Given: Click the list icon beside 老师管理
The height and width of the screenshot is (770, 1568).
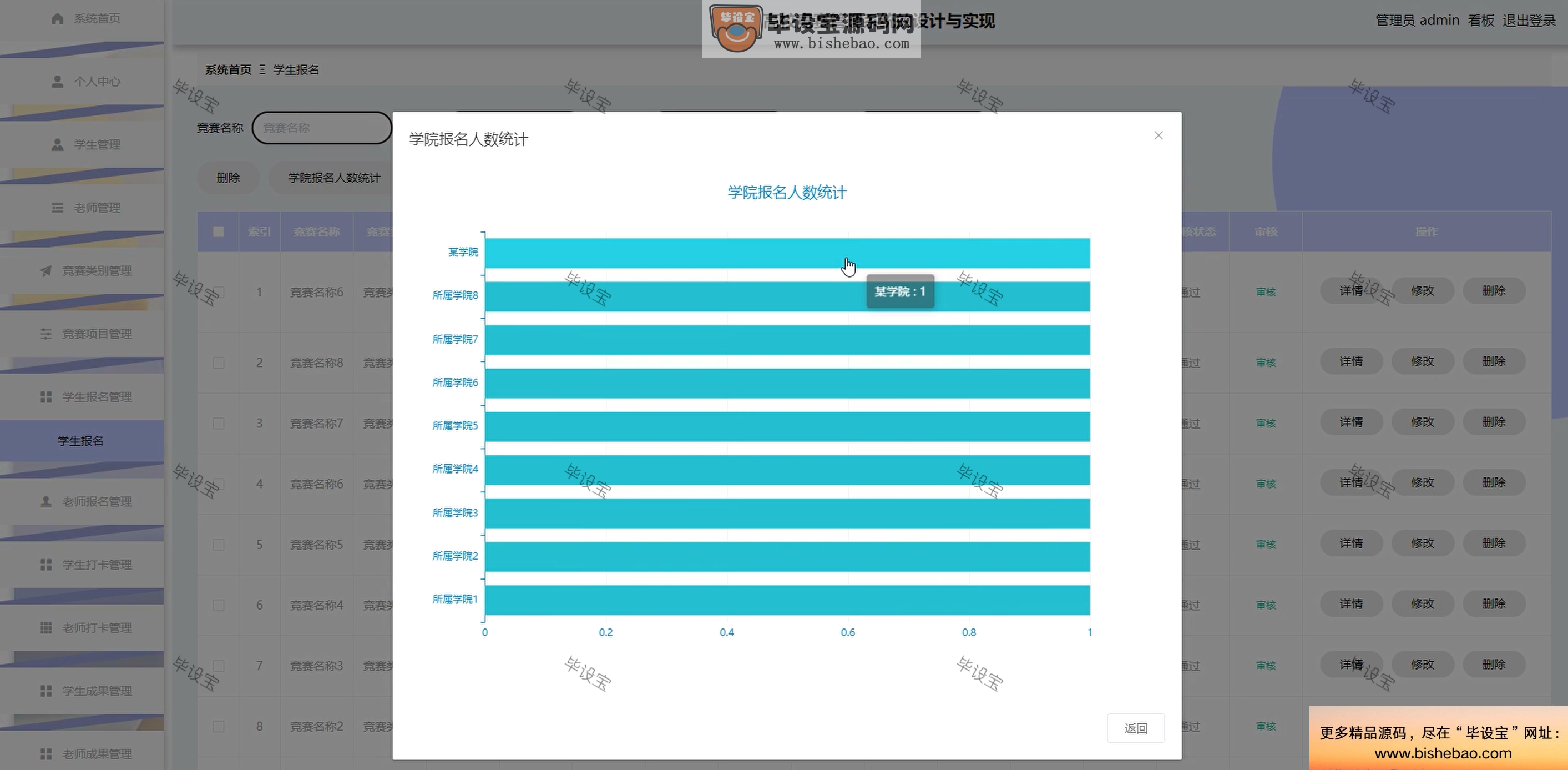Looking at the screenshot, I should tap(57, 208).
